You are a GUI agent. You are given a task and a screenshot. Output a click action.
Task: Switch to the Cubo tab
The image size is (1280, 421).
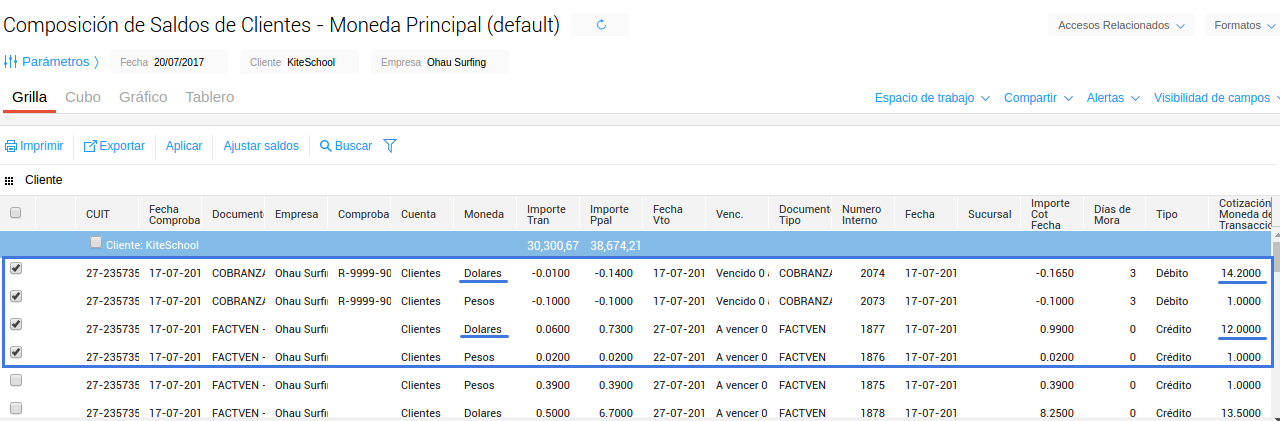point(82,97)
